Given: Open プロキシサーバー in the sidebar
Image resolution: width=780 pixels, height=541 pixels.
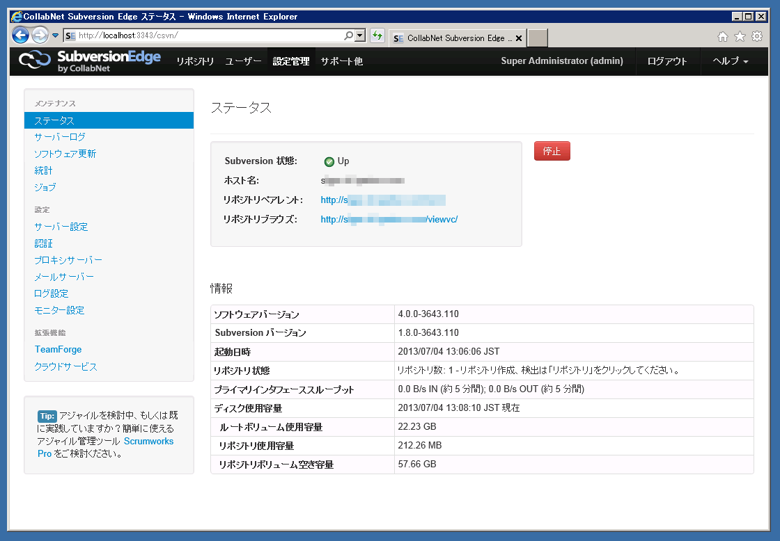Looking at the screenshot, I should 68,260.
